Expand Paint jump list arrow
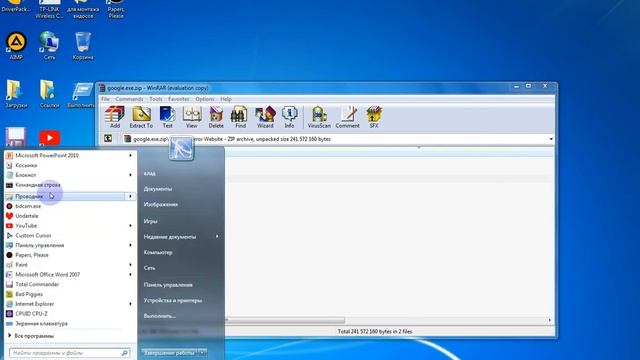 point(130,265)
